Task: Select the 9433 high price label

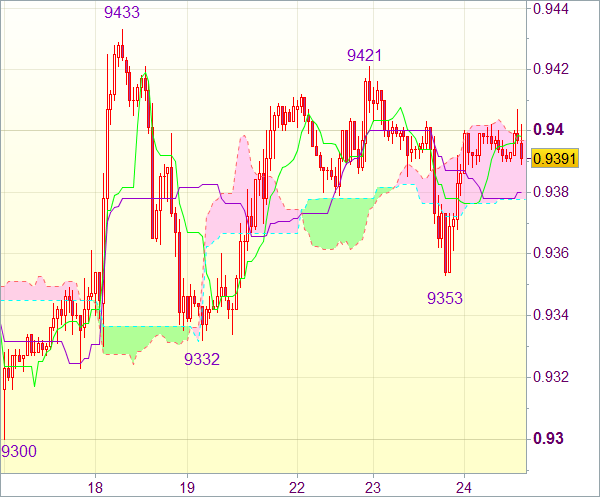Action: [x=122, y=12]
